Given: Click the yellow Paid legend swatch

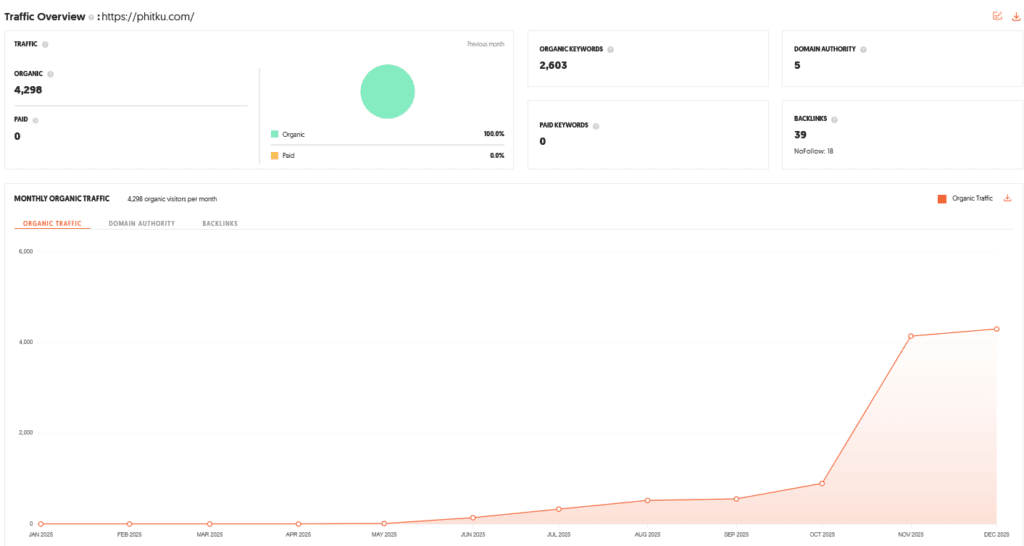Looking at the screenshot, I should tap(274, 155).
